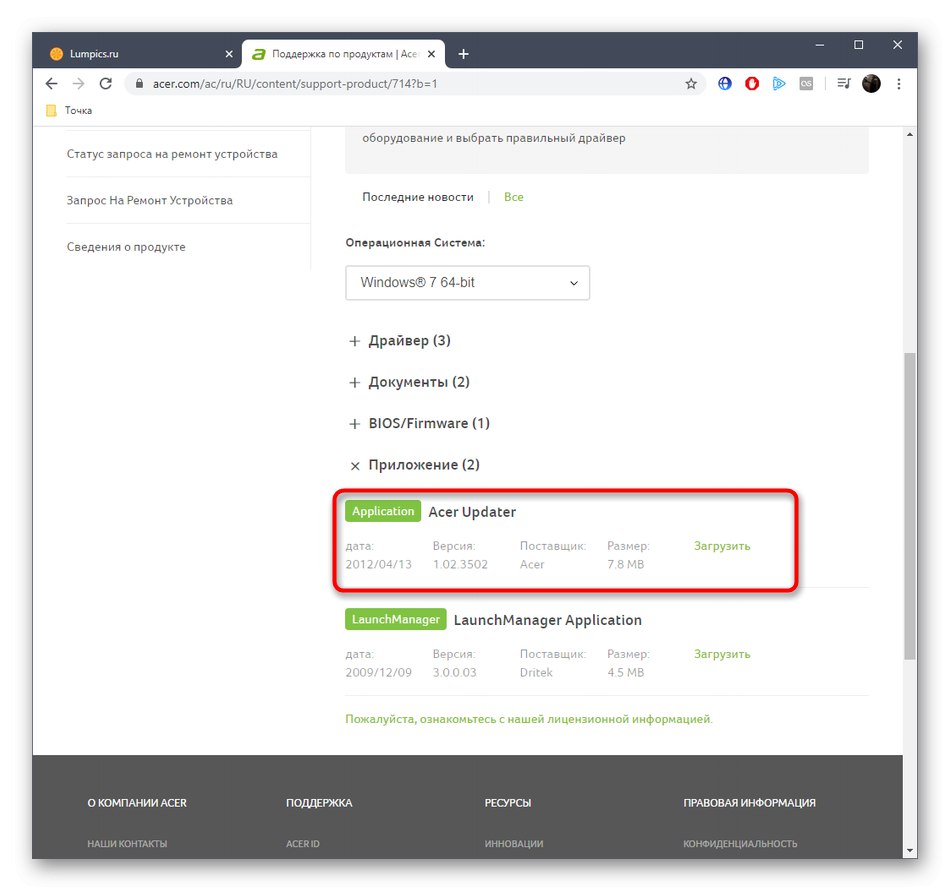950x891 pixels.
Task: Open the Chrome profile avatar
Action: (x=871, y=84)
